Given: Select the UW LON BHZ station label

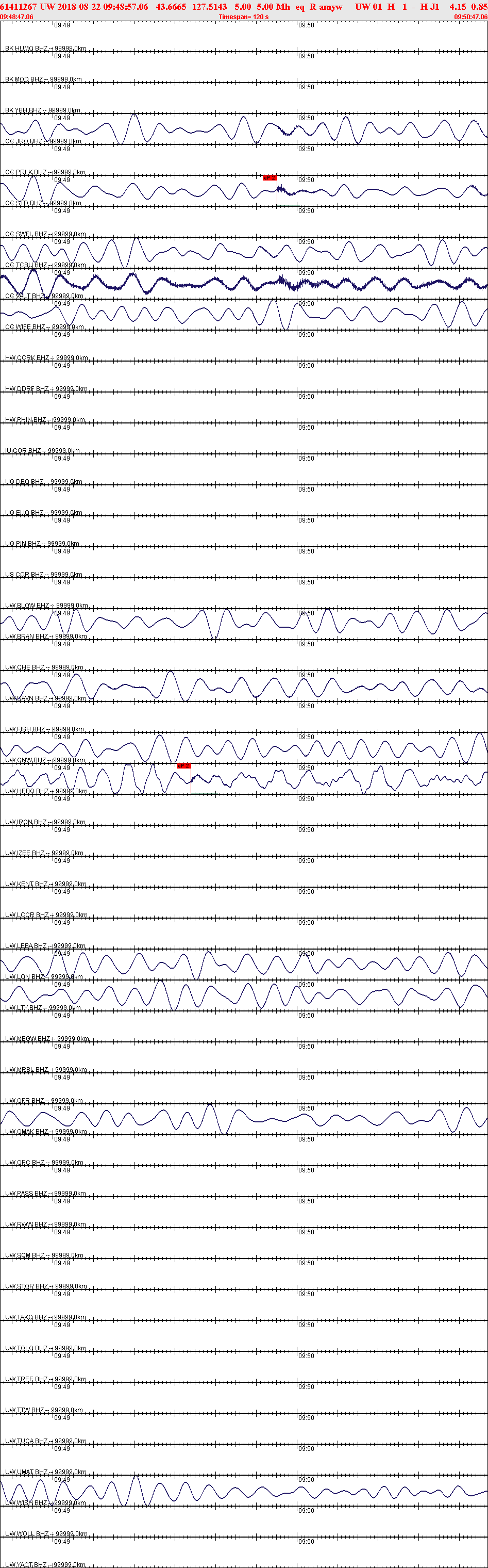Looking at the screenshot, I should [44, 977].
